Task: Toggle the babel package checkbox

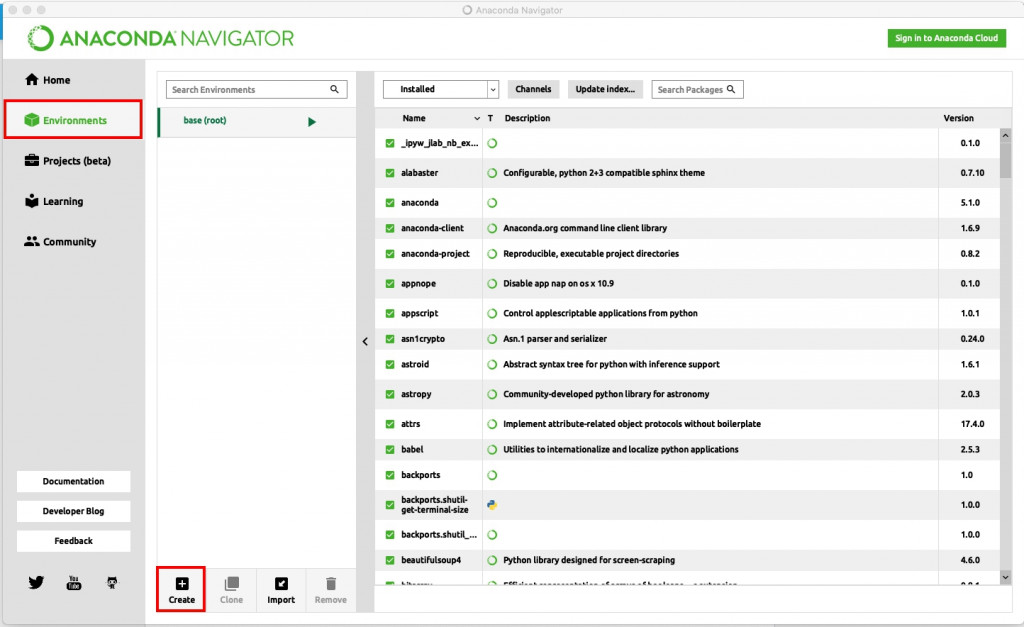Action: (x=390, y=449)
